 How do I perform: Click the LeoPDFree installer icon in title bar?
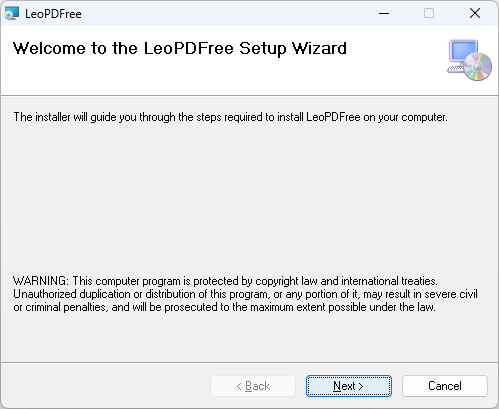pyautogui.click(x=12, y=13)
